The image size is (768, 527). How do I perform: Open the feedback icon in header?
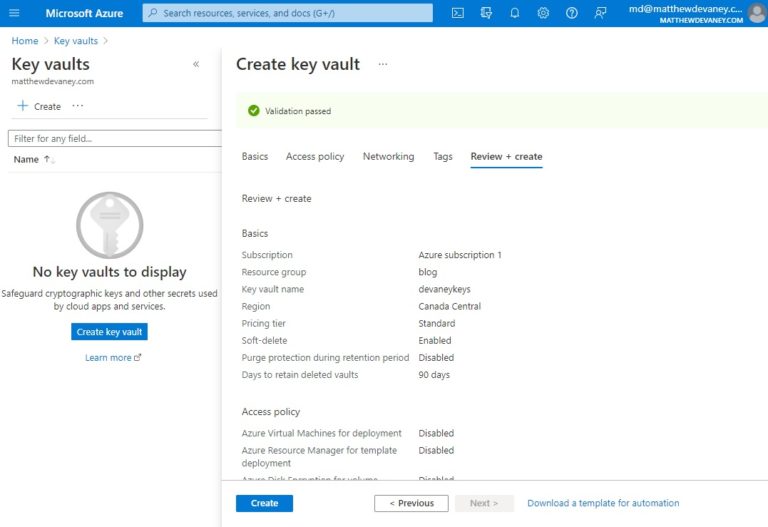point(600,13)
